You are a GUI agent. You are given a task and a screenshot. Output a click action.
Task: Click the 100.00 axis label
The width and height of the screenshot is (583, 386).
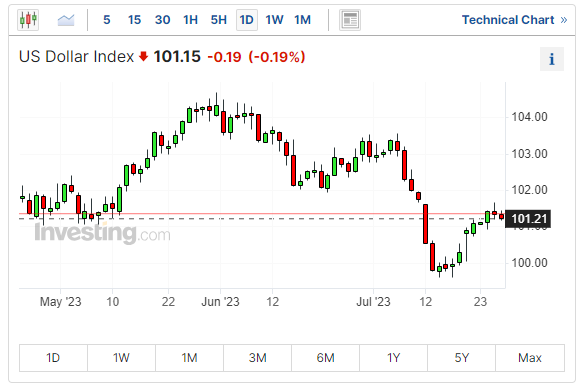[529, 263]
